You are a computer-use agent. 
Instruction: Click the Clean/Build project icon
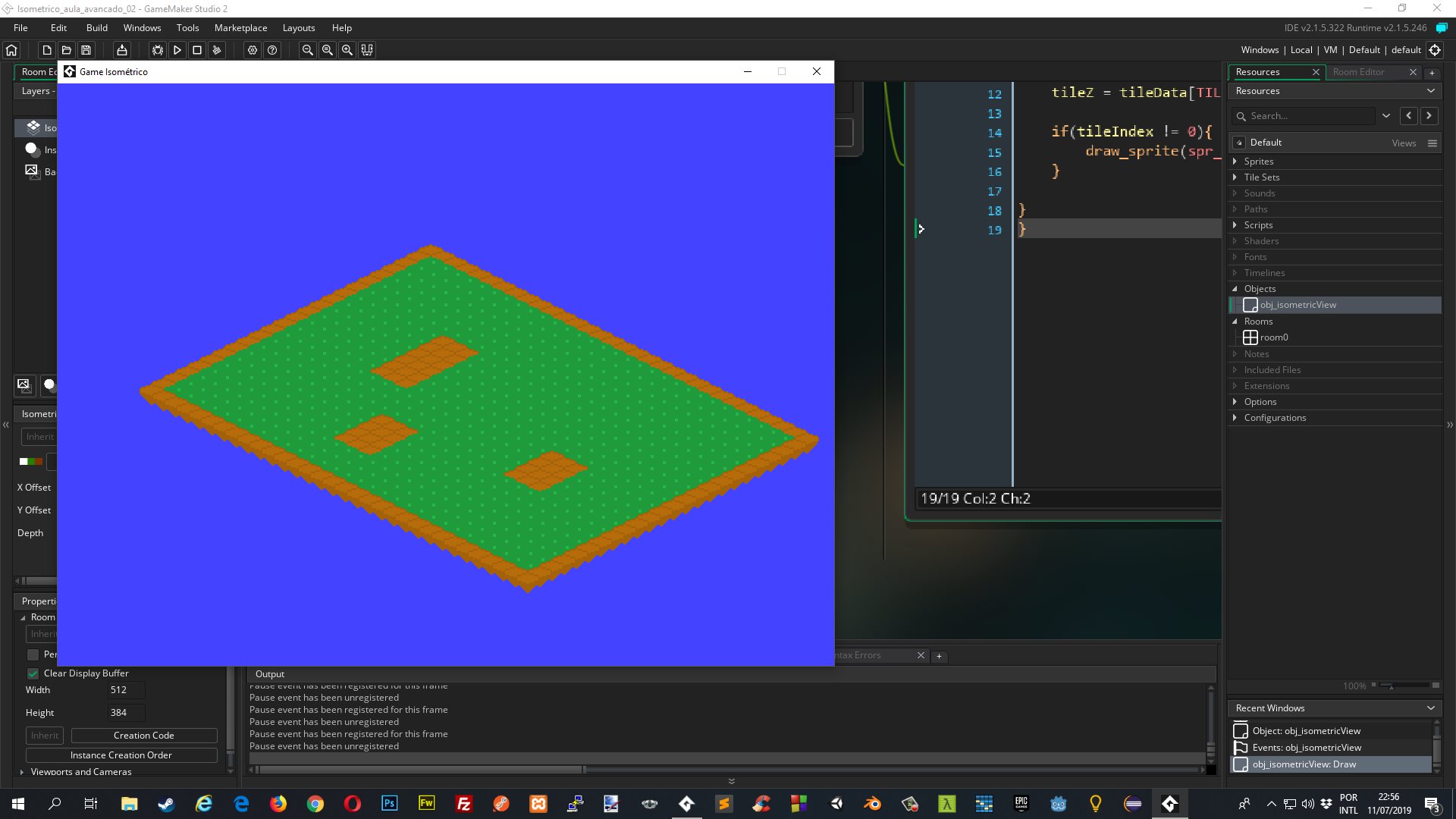point(216,49)
